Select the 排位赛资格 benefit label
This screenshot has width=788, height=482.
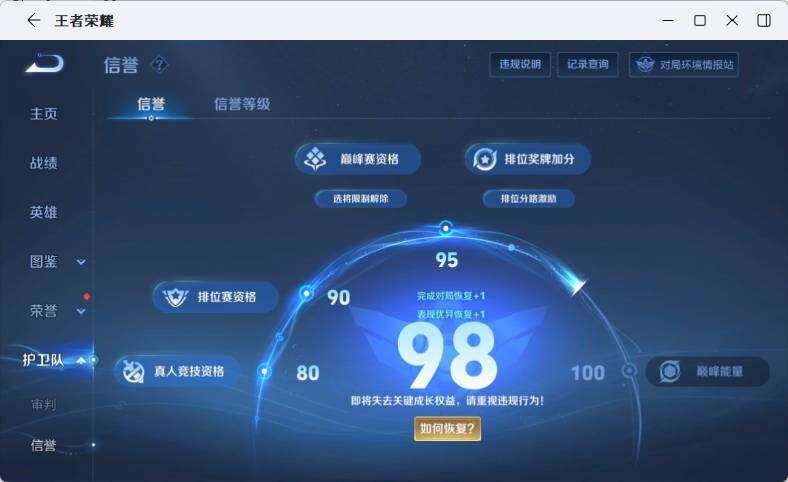(227, 297)
